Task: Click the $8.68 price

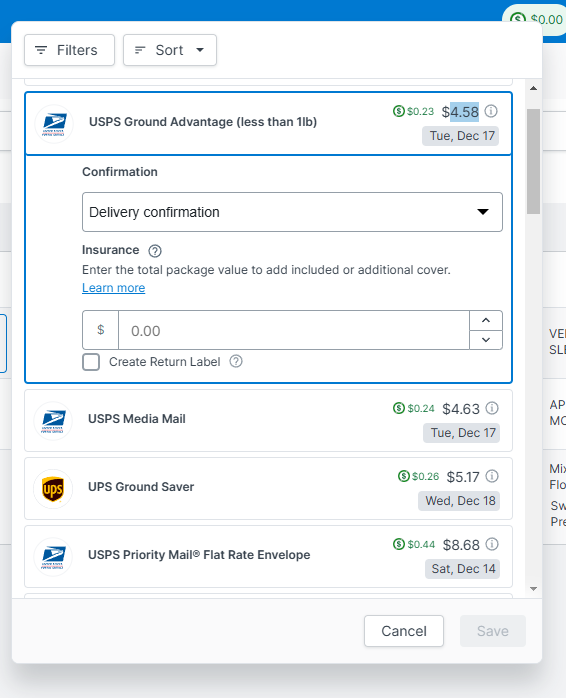Action: (461, 545)
